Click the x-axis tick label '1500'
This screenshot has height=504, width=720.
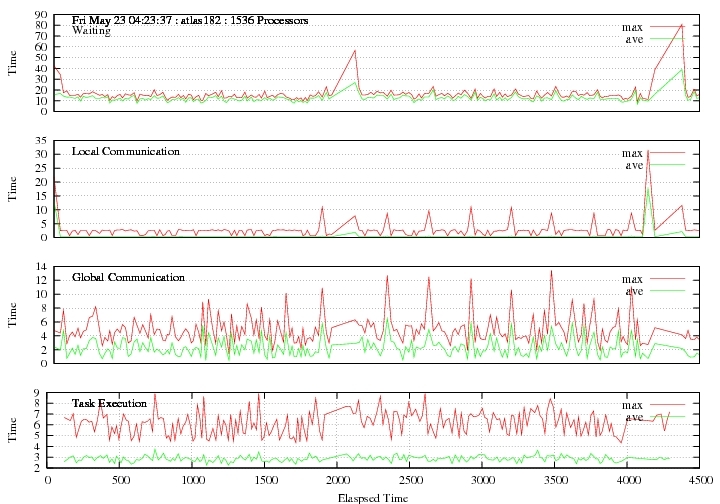[x=265, y=480]
